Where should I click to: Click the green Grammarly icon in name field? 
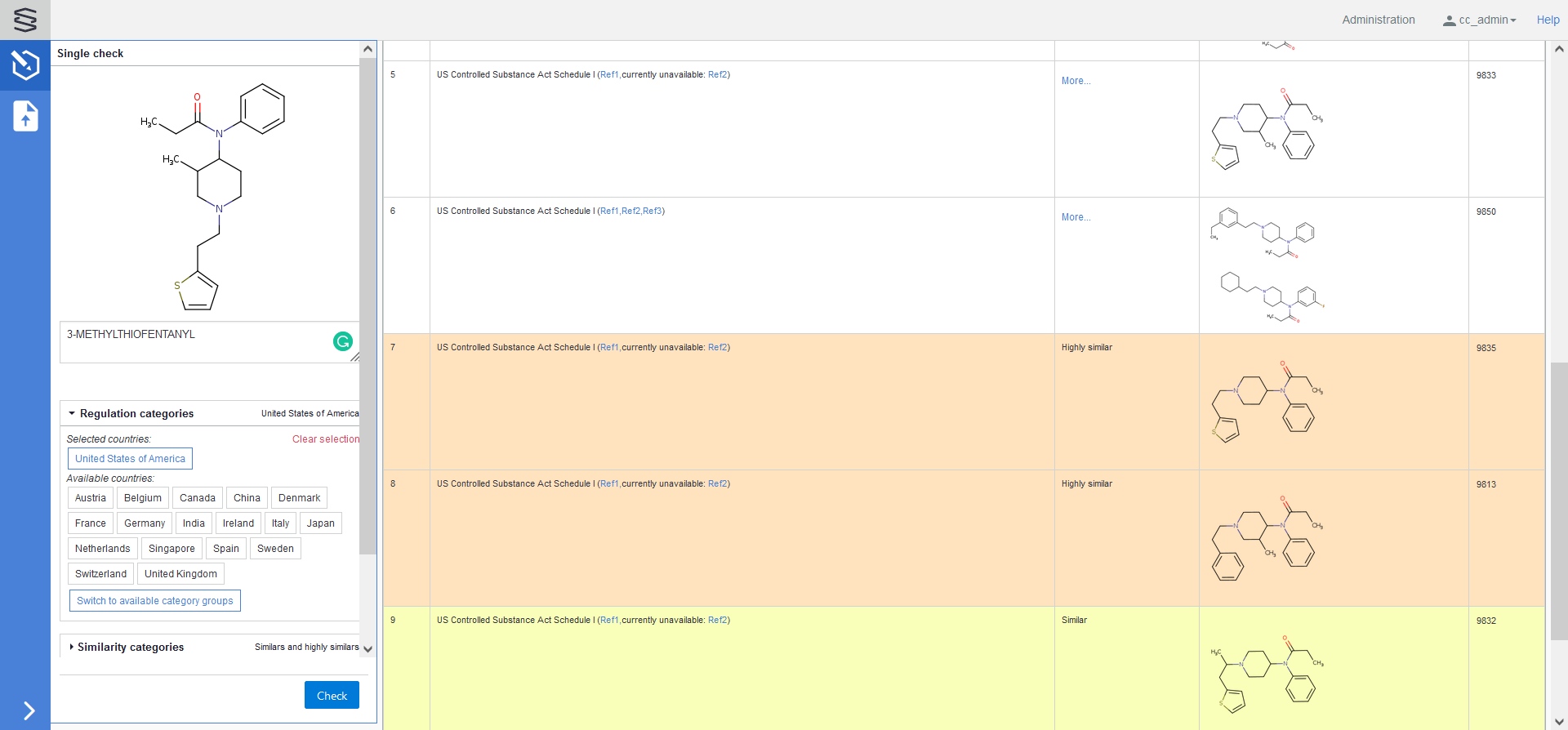coord(343,341)
